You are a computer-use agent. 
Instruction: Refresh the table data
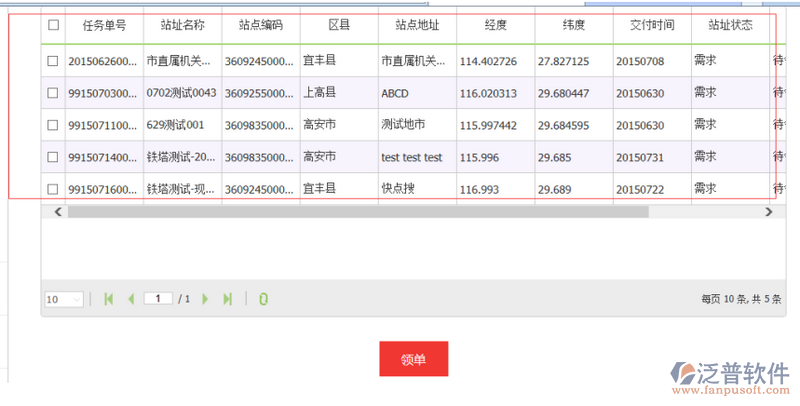[x=263, y=299]
